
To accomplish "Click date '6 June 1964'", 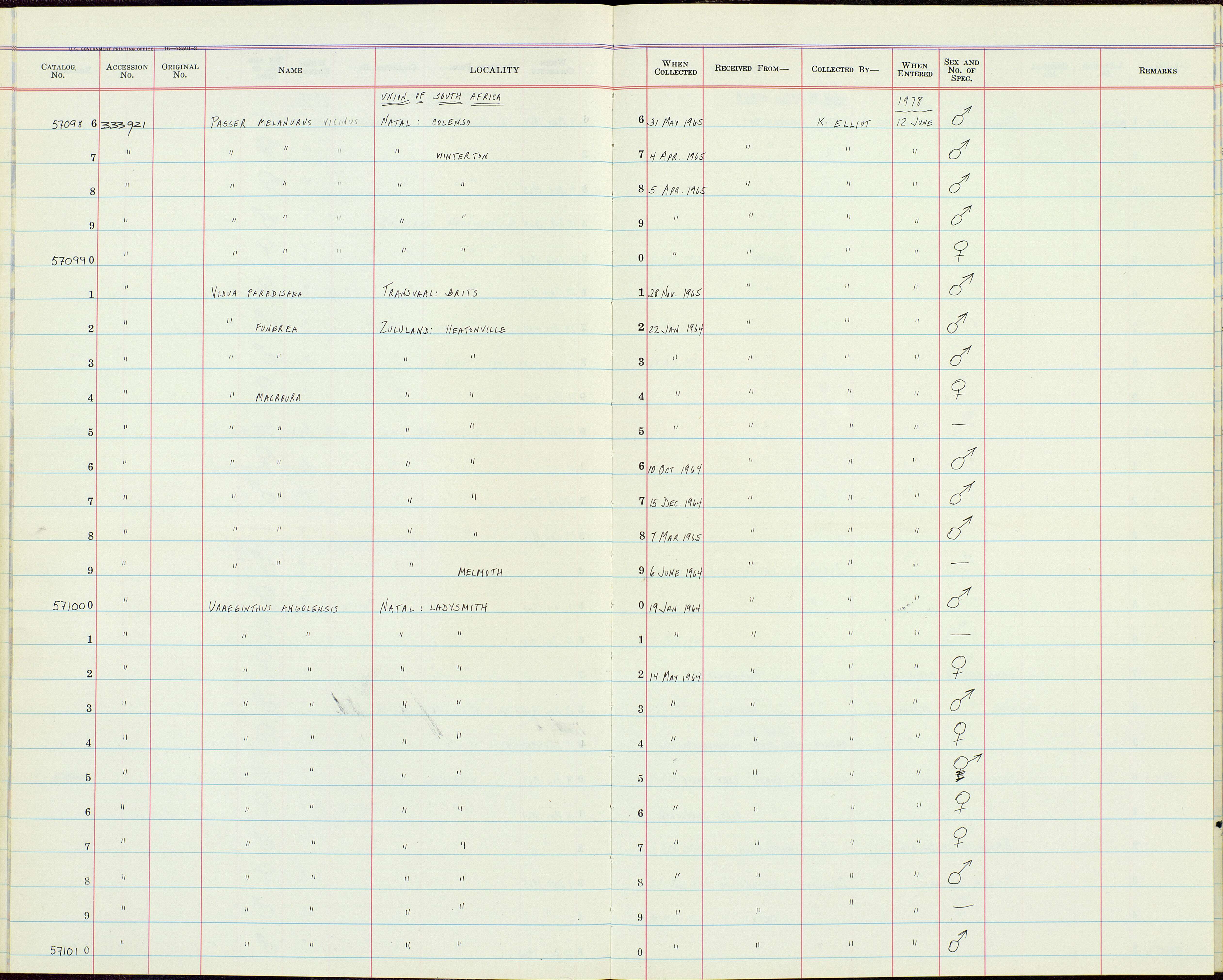I will point(676,573).
